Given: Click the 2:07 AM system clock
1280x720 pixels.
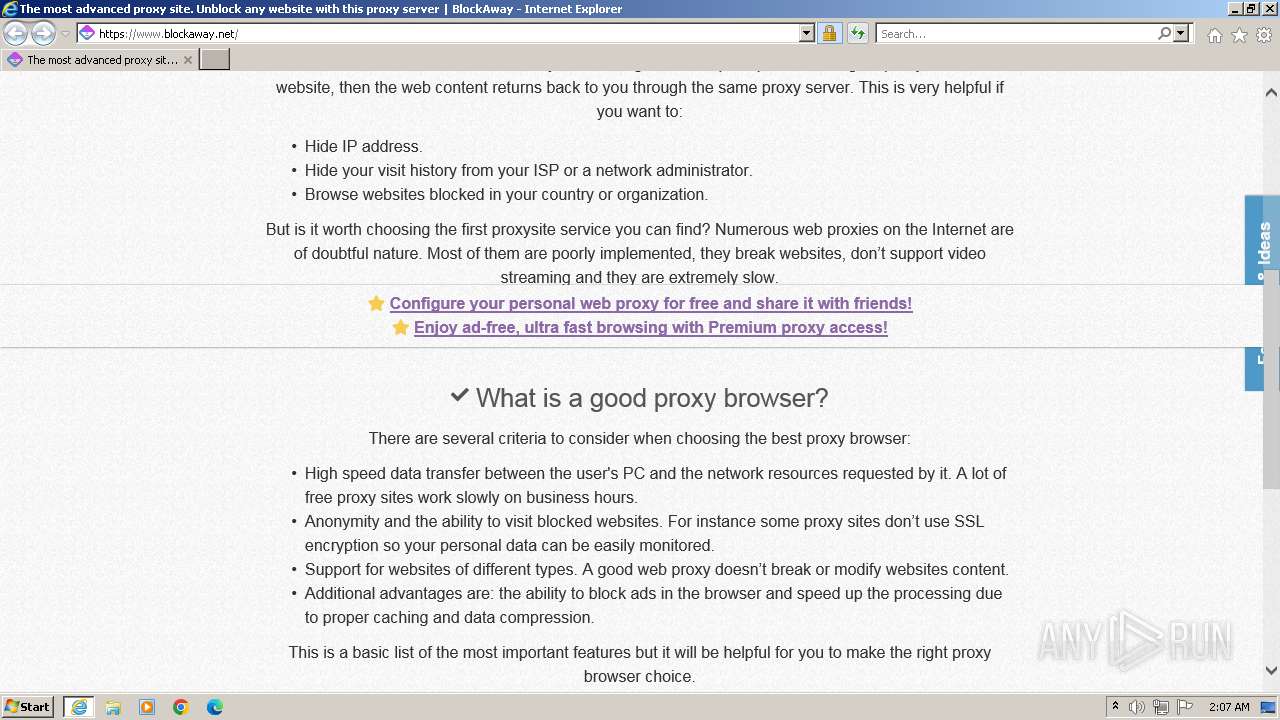Looking at the screenshot, I should coord(1229,707).
